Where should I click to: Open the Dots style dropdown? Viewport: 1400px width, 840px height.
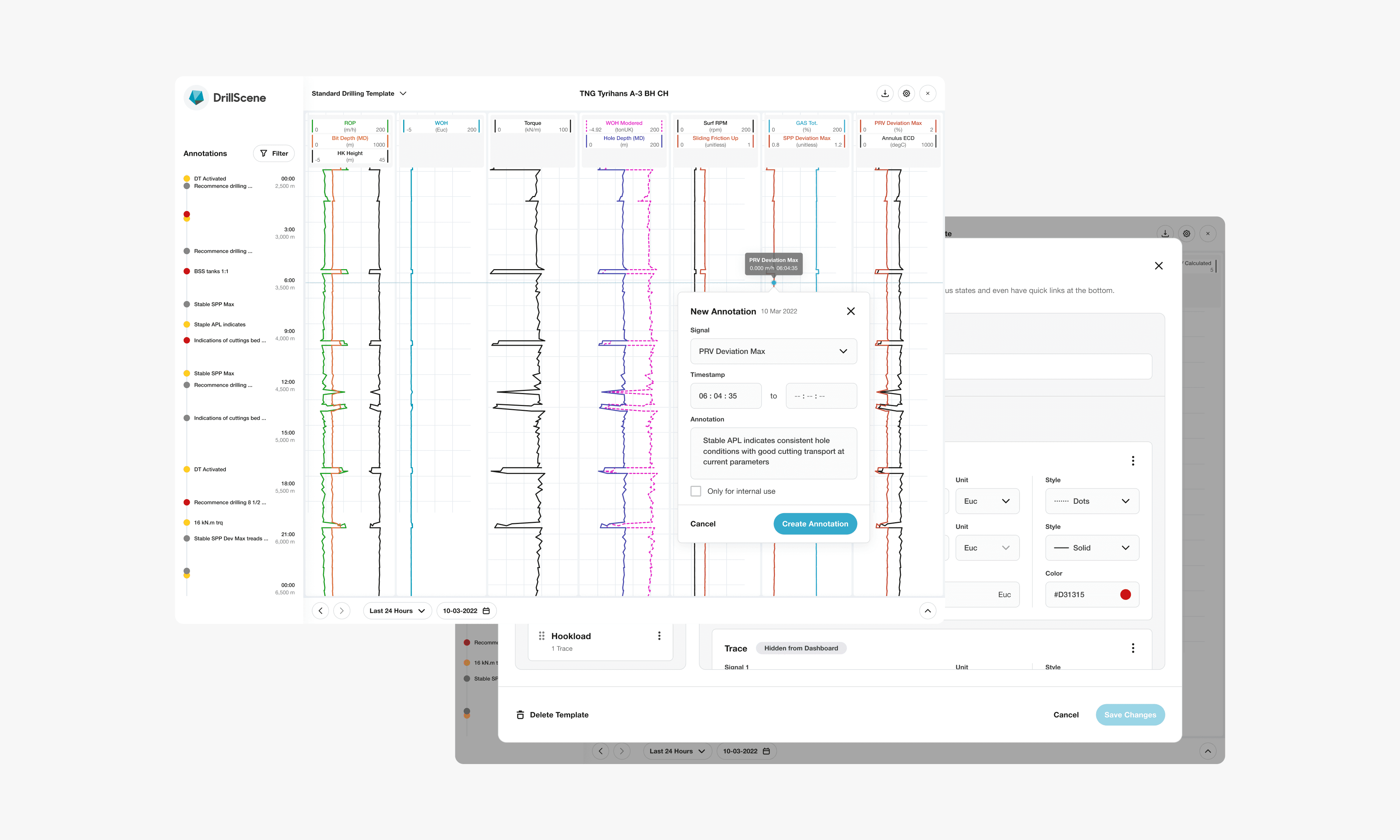coord(1092,502)
